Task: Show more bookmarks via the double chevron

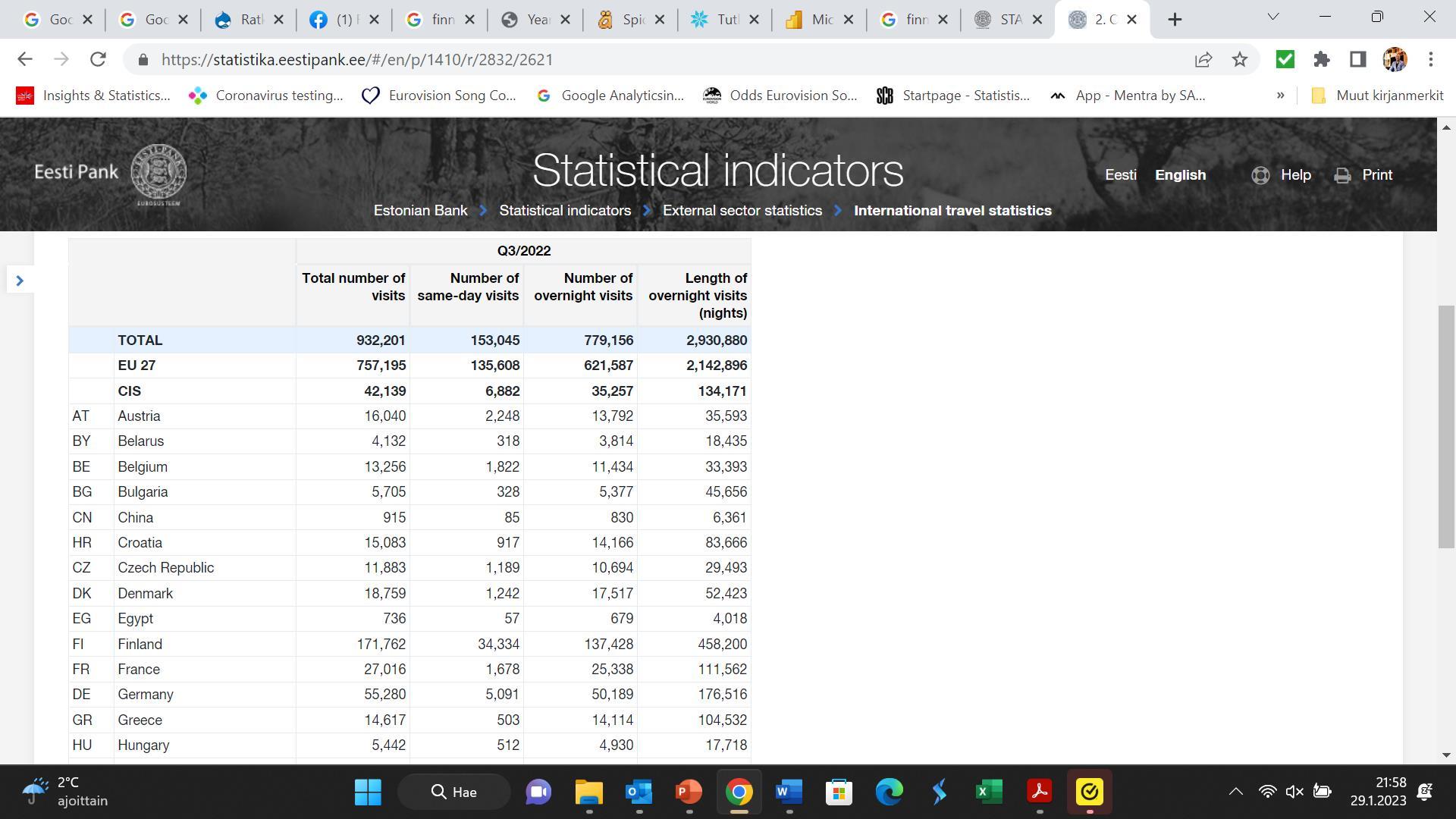Action: click(x=1280, y=96)
